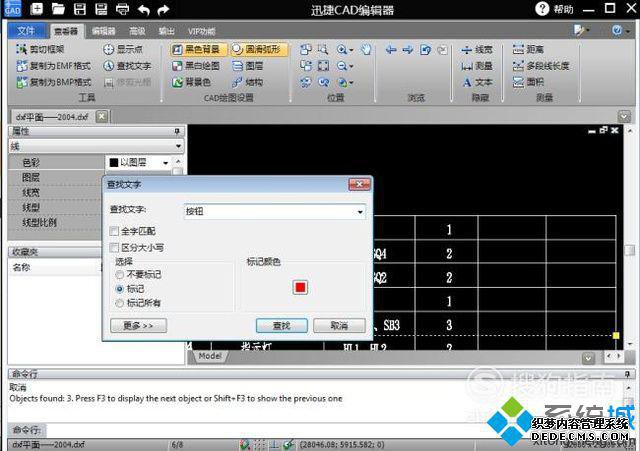640x451 pixels.
Task: Open zoom out dropdown arrow
Action: pyautogui.click(x=351, y=67)
